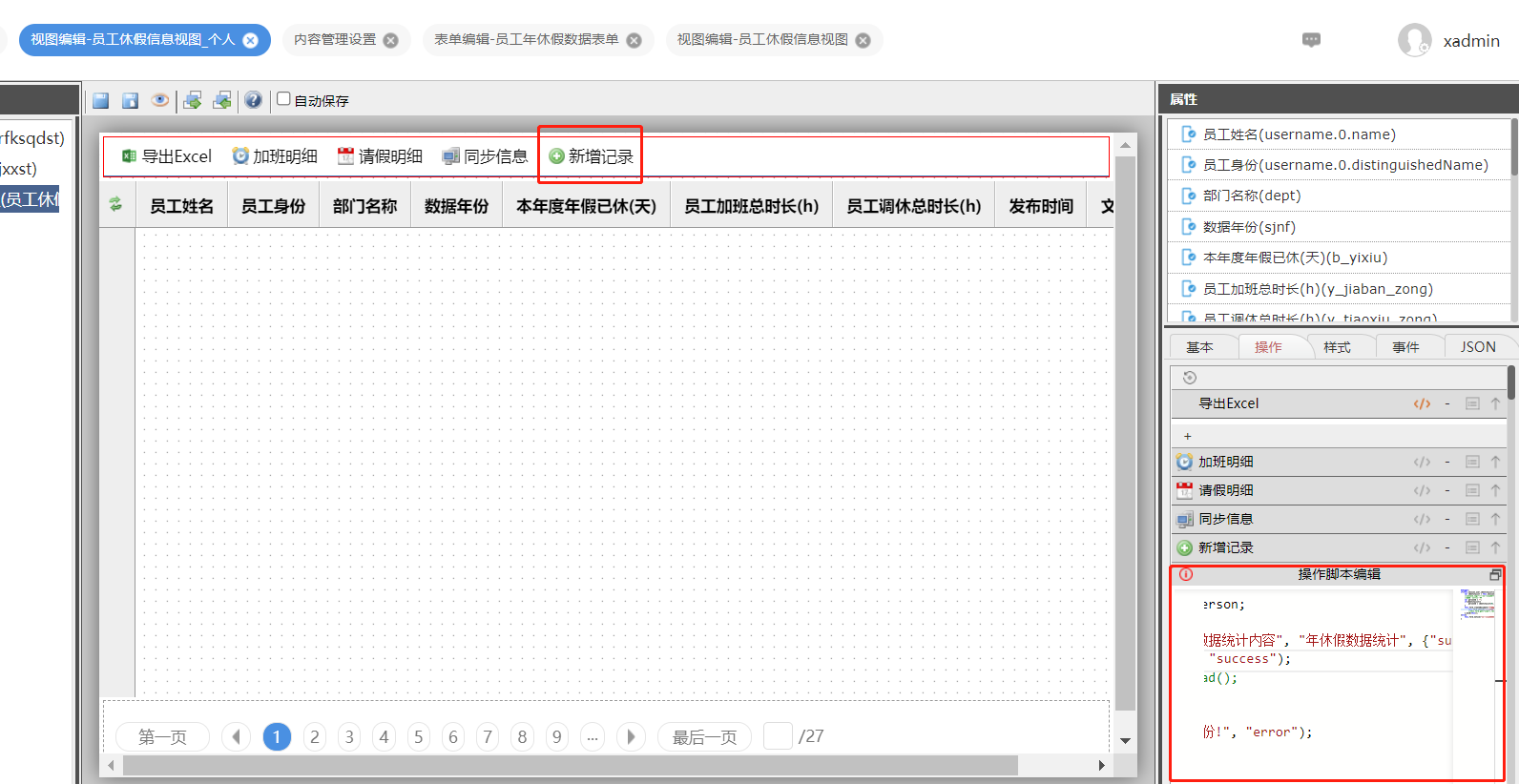Click the chat message icon near xadmin
Viewport: 1519px width, 784px height.
pyautogui.click(x=1312, y=39)
